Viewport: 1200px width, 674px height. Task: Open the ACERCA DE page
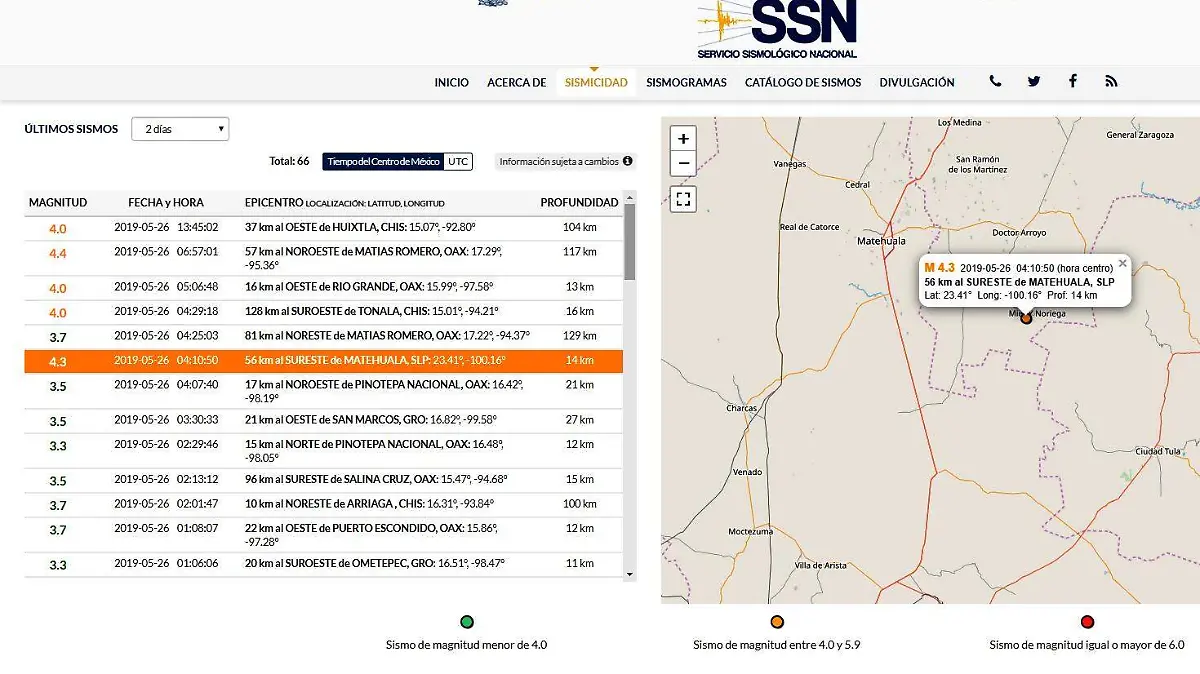point(516,83)
